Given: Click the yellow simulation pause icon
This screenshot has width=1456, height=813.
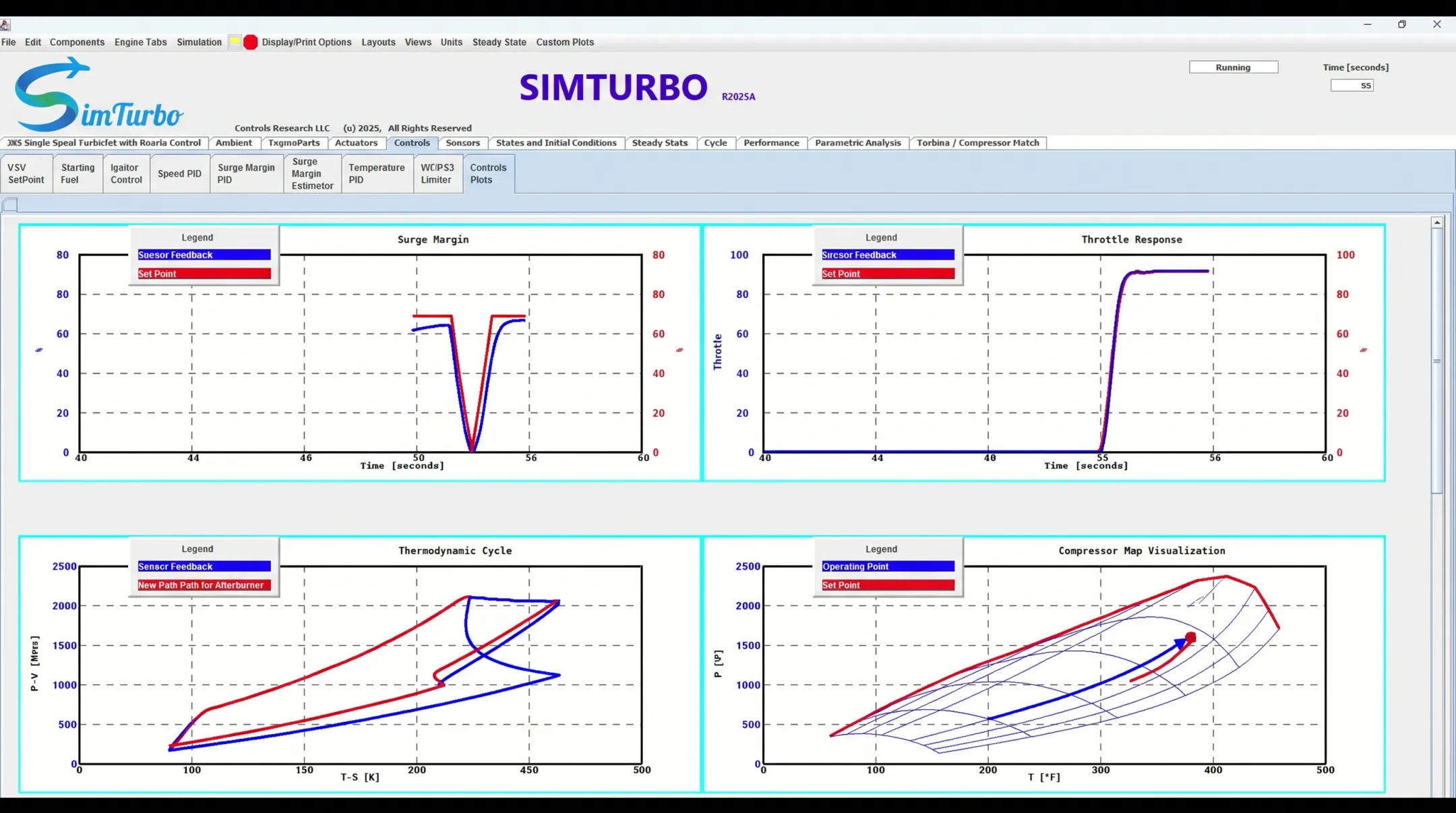Looking at the screenshot, I should click(234, 42).
